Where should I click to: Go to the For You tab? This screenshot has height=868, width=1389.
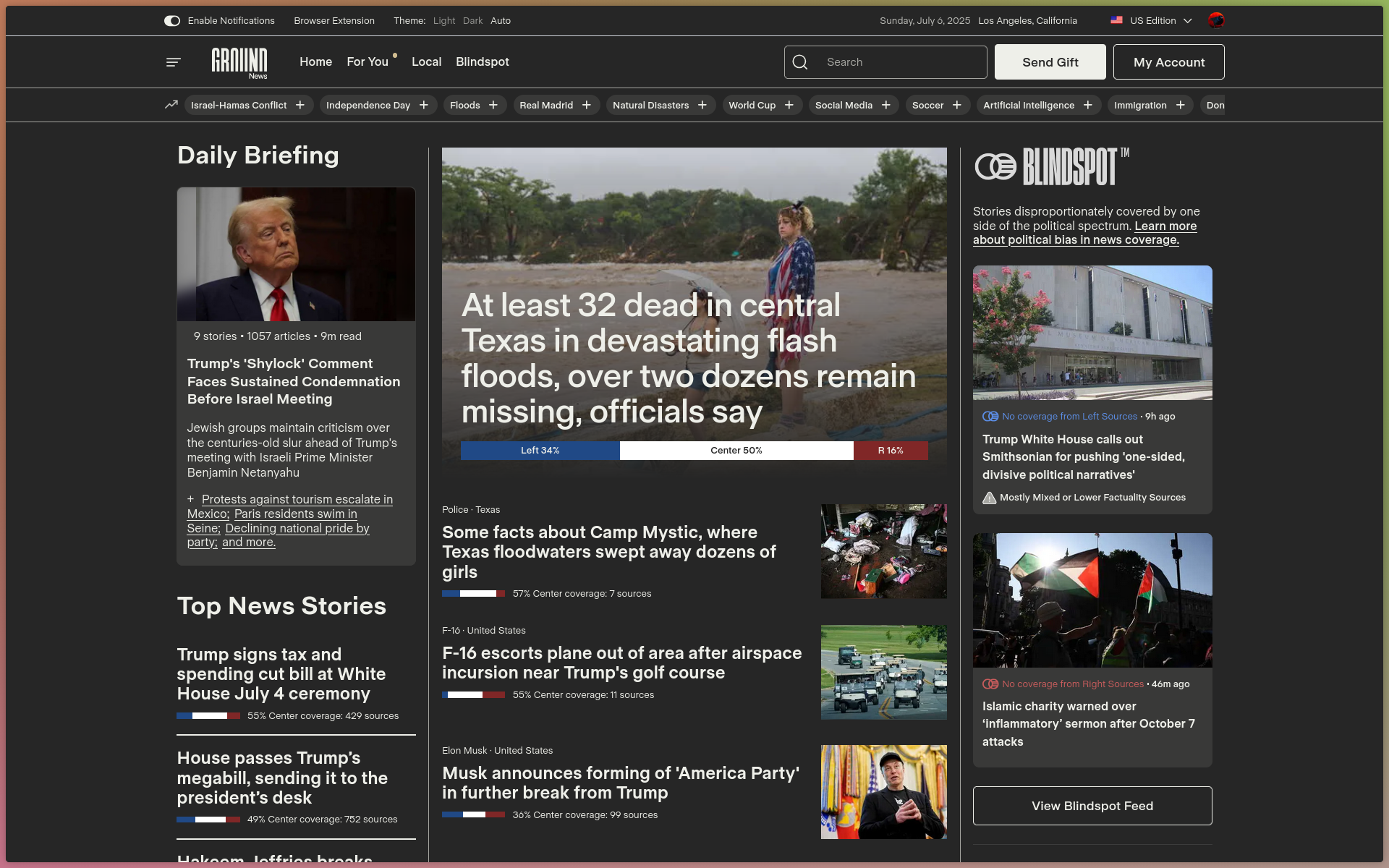[x=368, y=62]
